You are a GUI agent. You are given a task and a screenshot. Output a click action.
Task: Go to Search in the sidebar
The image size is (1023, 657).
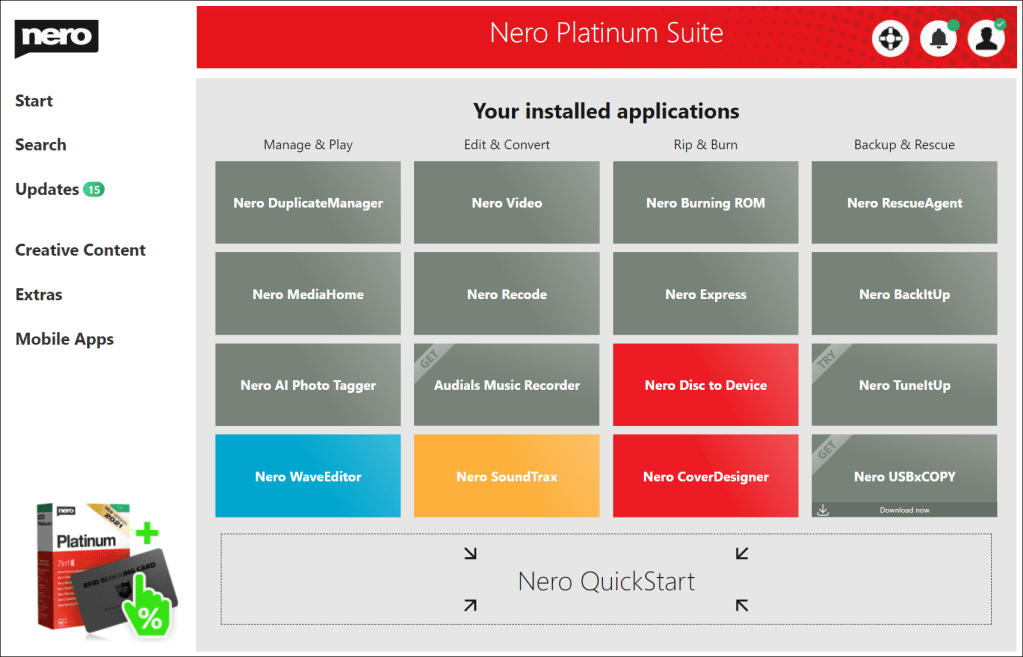click(x=41, y=145)
